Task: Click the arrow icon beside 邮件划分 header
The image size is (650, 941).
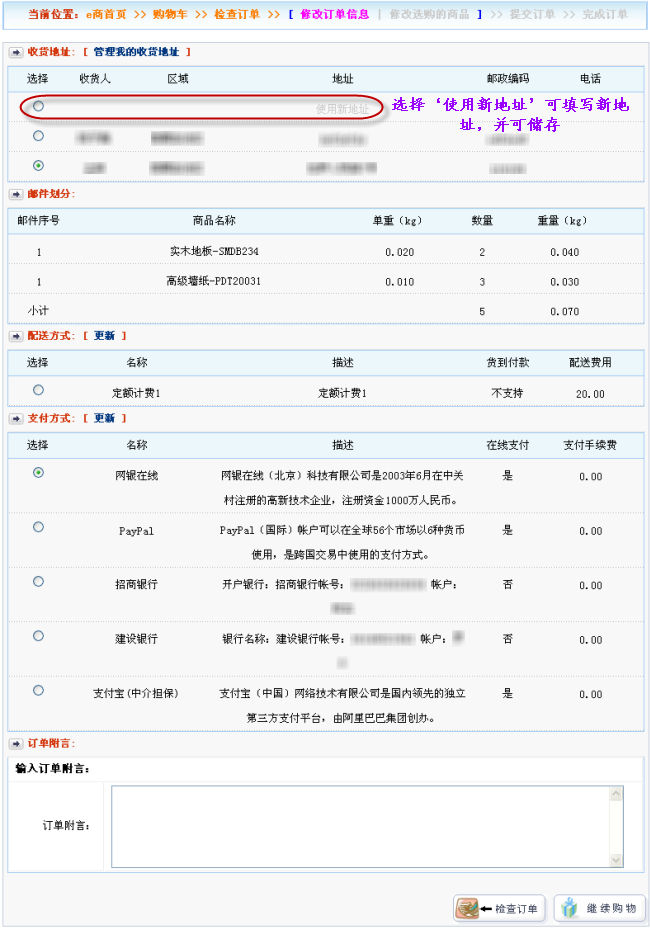Action: (16, 194)
